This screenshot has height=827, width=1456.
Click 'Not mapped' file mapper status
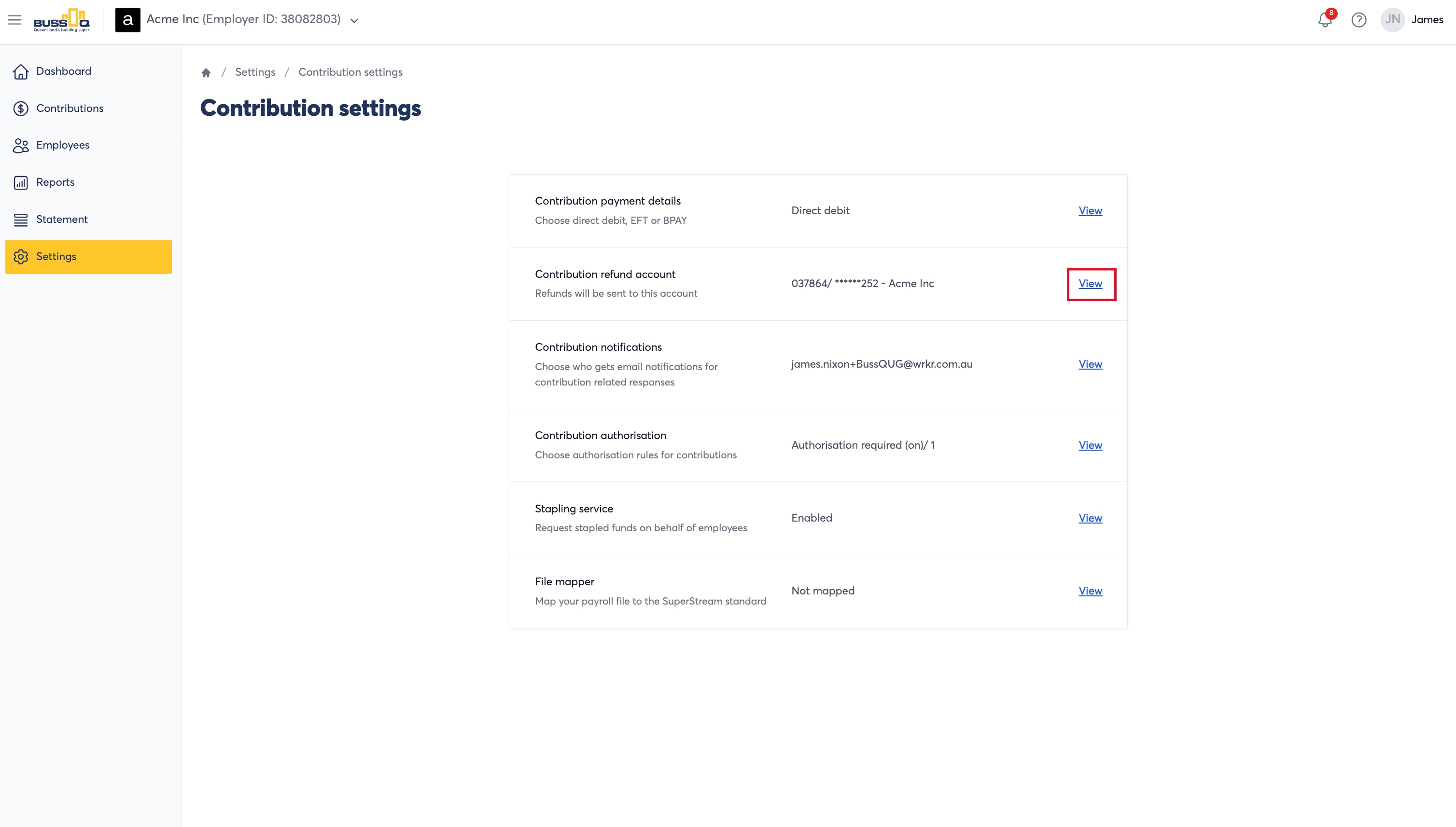point(822,591)
